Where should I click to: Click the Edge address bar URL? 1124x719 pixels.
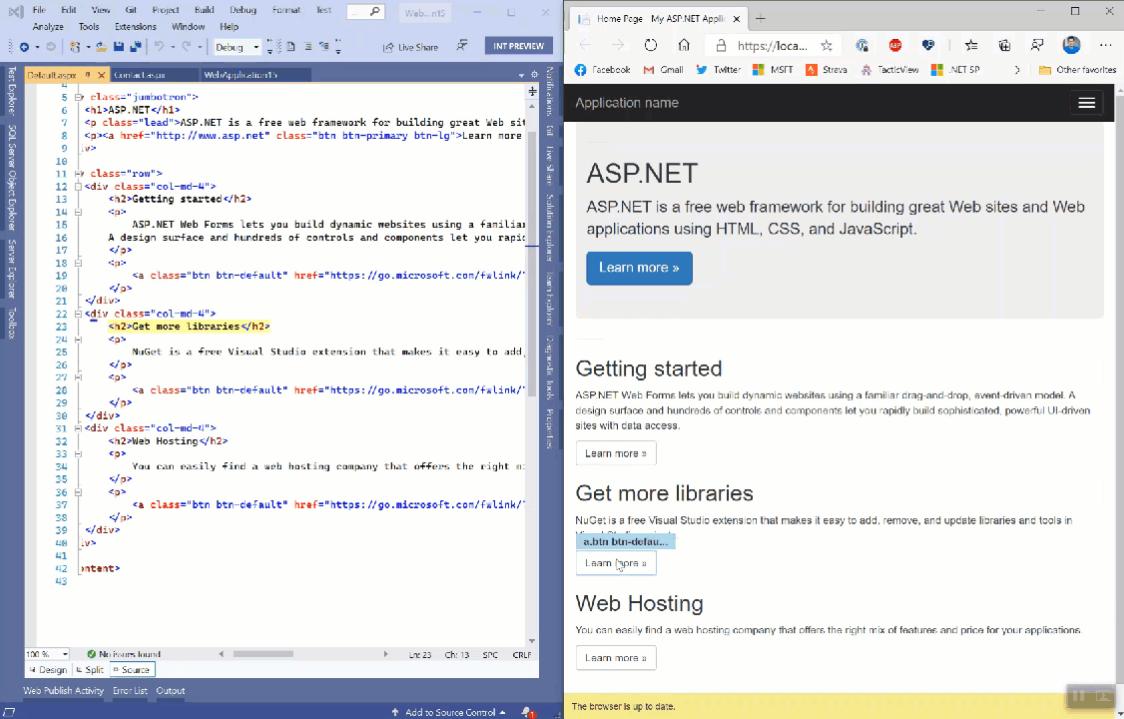pyautogui.click(x=773, y=45)
